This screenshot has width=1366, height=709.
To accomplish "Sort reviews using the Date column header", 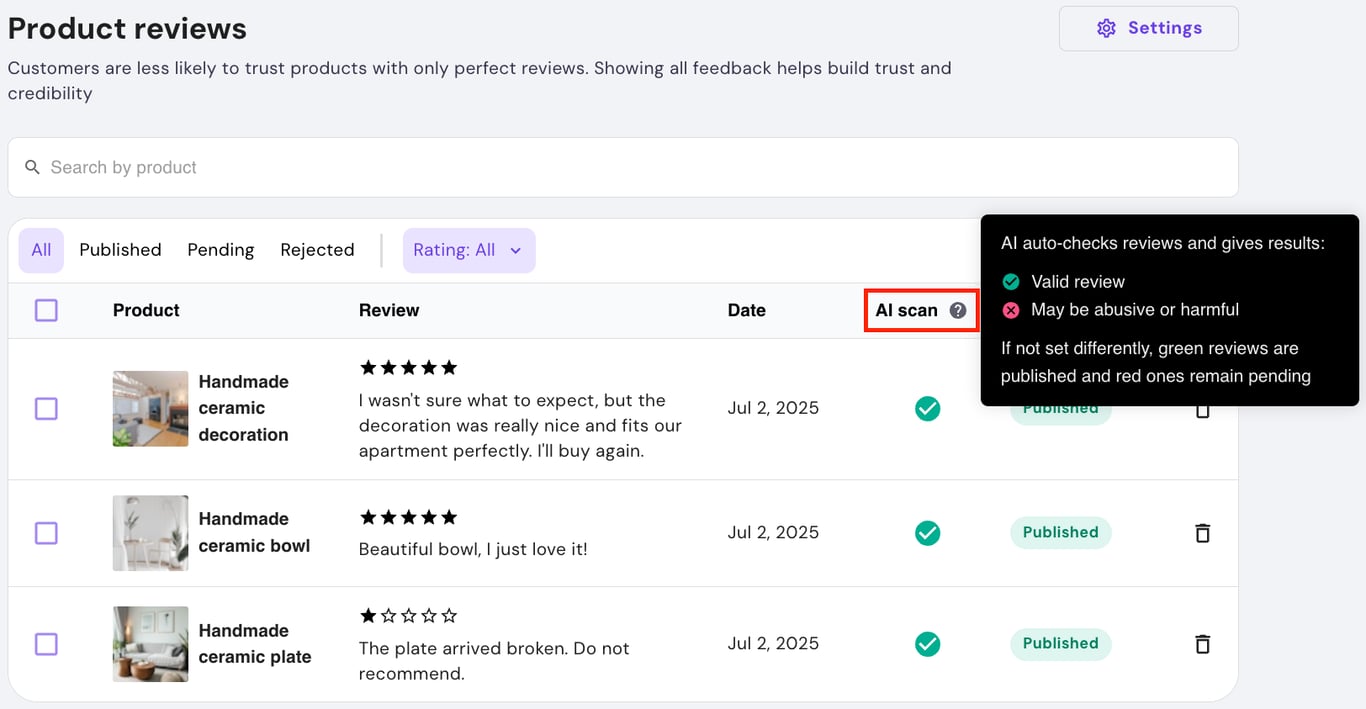I will pos(747,310).
